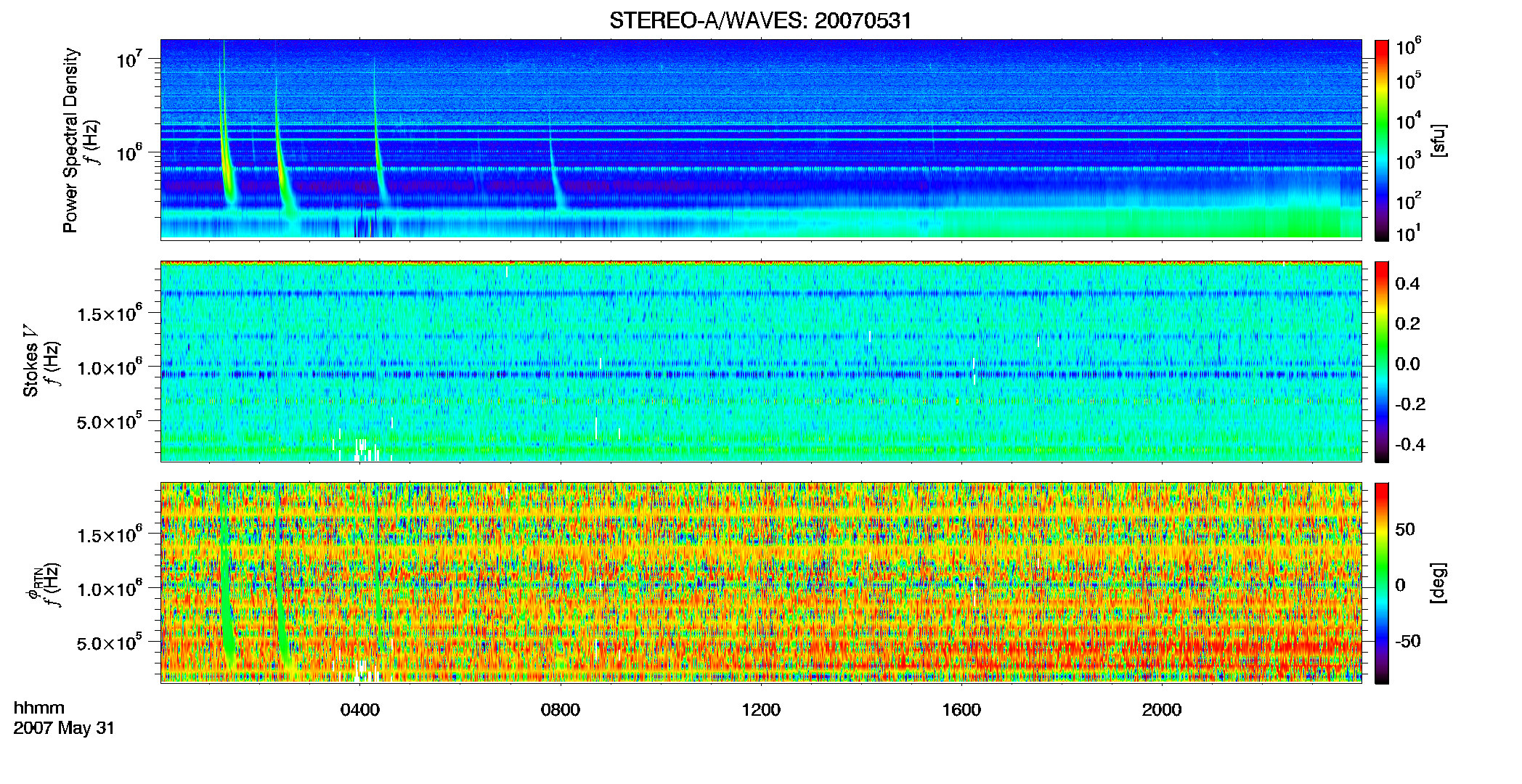This screenshot has width=1522, height=784.
Task: Click the top panel color bar
Action: click(1382, 140)
